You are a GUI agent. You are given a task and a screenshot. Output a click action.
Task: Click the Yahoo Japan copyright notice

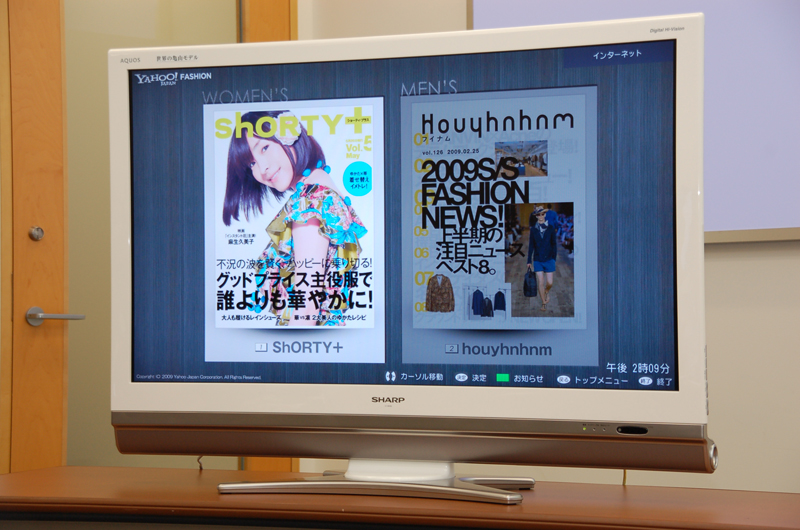click(x=198, y=377)
